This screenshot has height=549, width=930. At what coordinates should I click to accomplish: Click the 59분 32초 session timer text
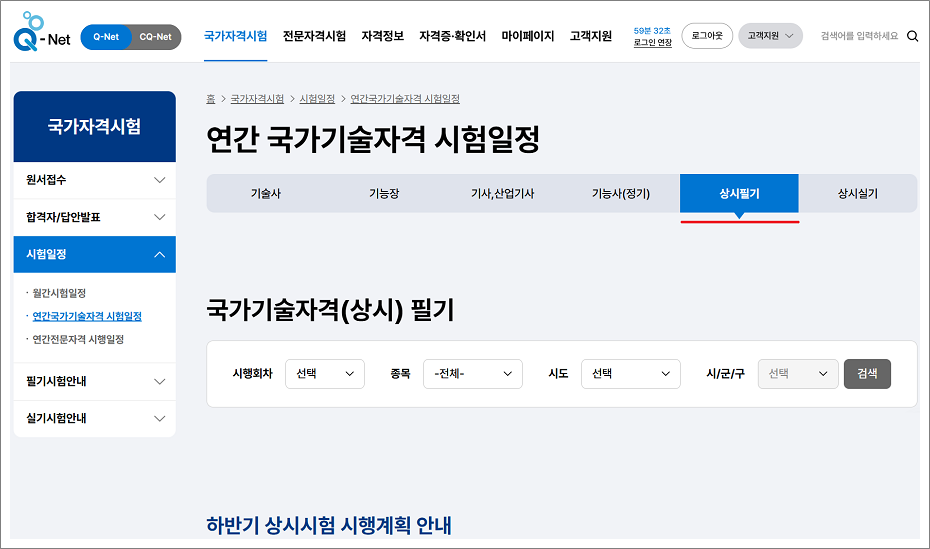click(652, 31)
